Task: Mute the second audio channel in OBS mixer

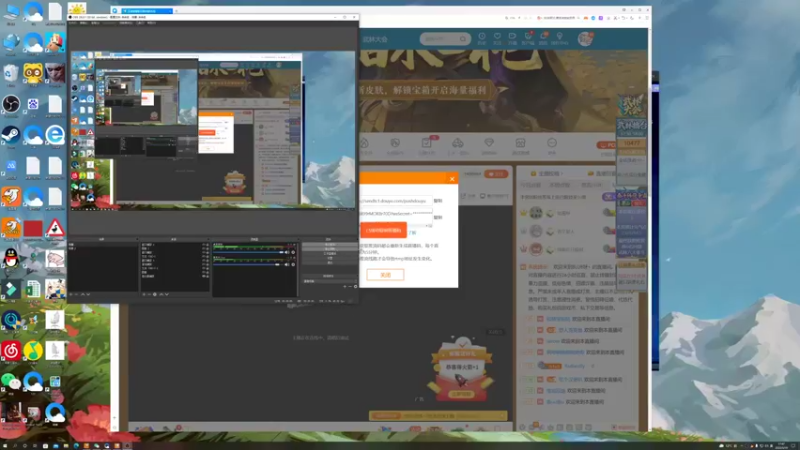Action: click(287, 264)
